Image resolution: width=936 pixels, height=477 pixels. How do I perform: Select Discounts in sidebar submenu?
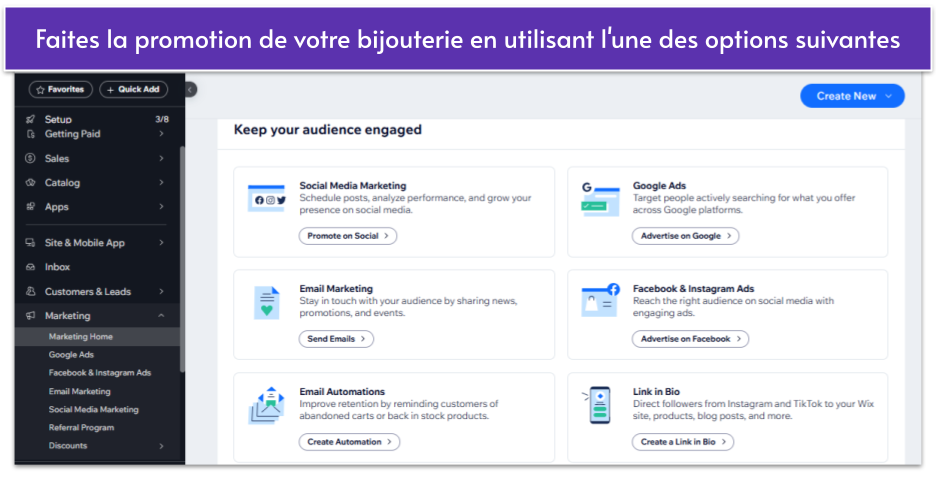(x=67, y=446)
